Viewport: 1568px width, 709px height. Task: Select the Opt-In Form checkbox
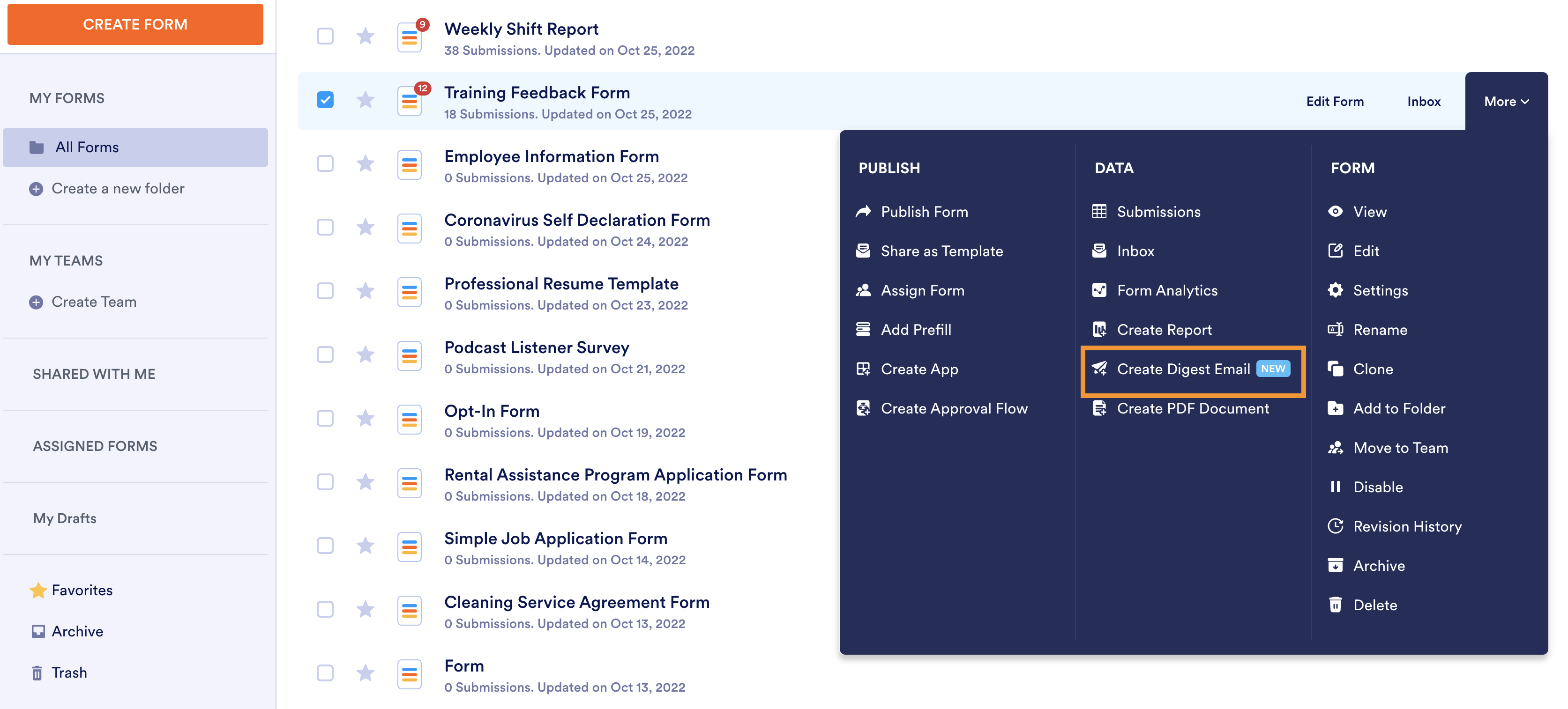pos(325,418)
